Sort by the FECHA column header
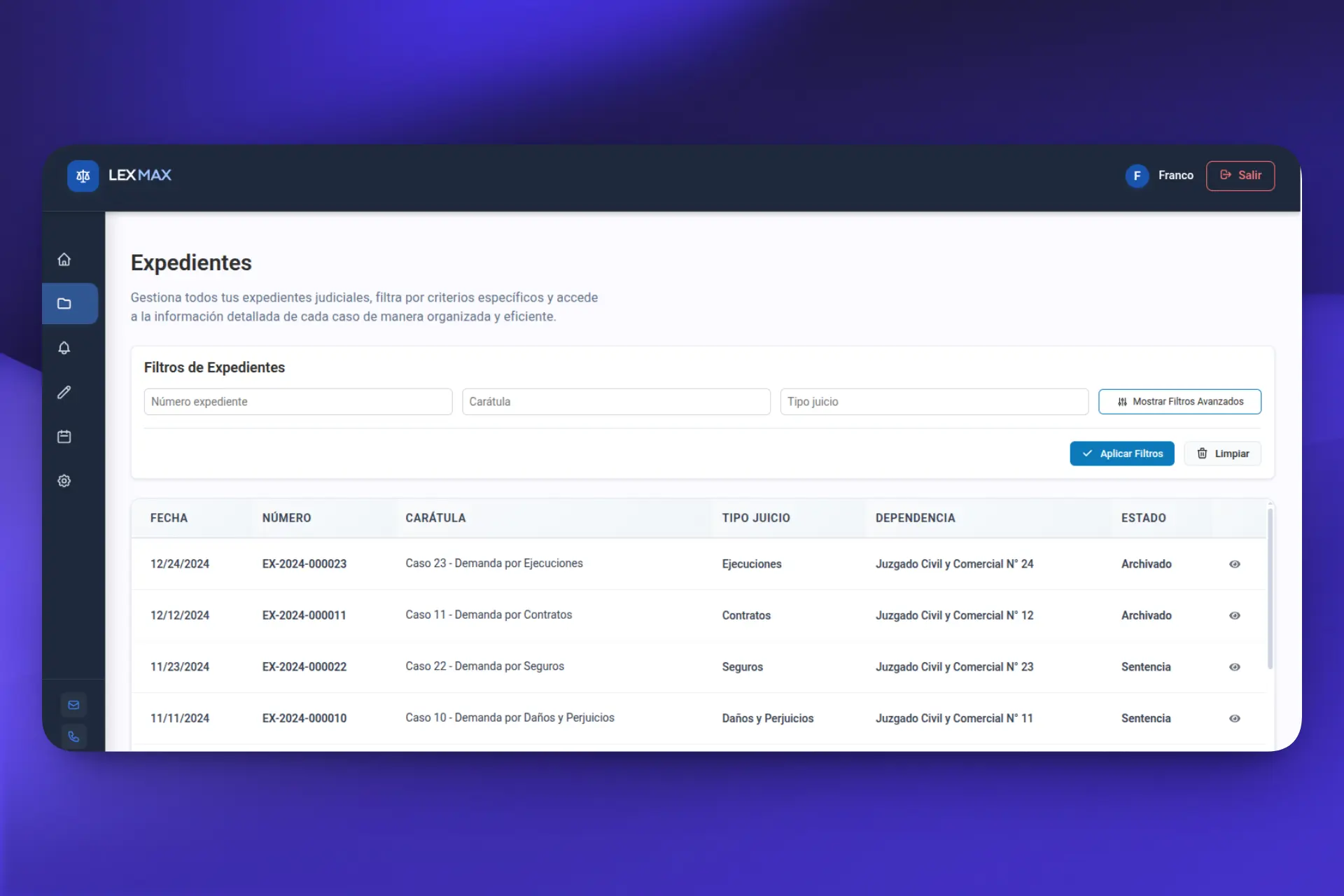The height and width of the screenshot is (896, 1344). [169, 518]
